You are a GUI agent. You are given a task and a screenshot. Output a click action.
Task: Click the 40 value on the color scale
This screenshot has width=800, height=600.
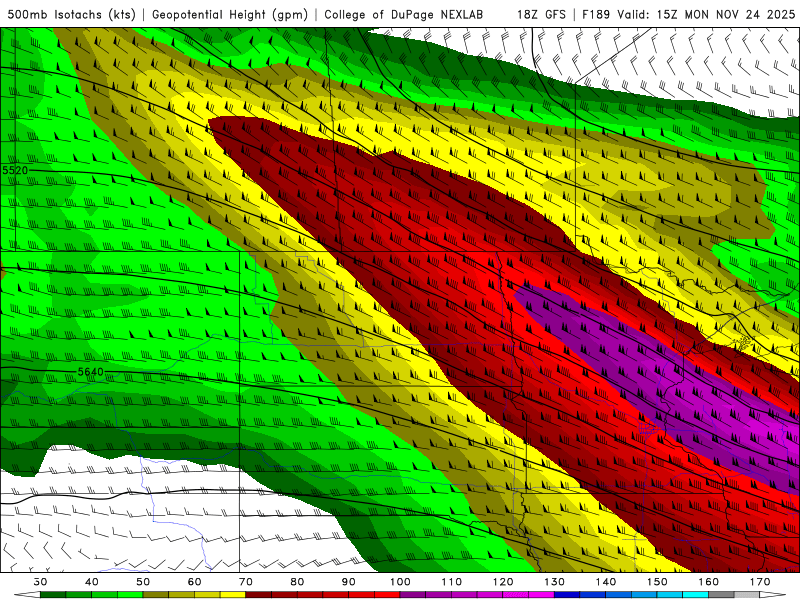pyautogui.click(x=92, y=582)
